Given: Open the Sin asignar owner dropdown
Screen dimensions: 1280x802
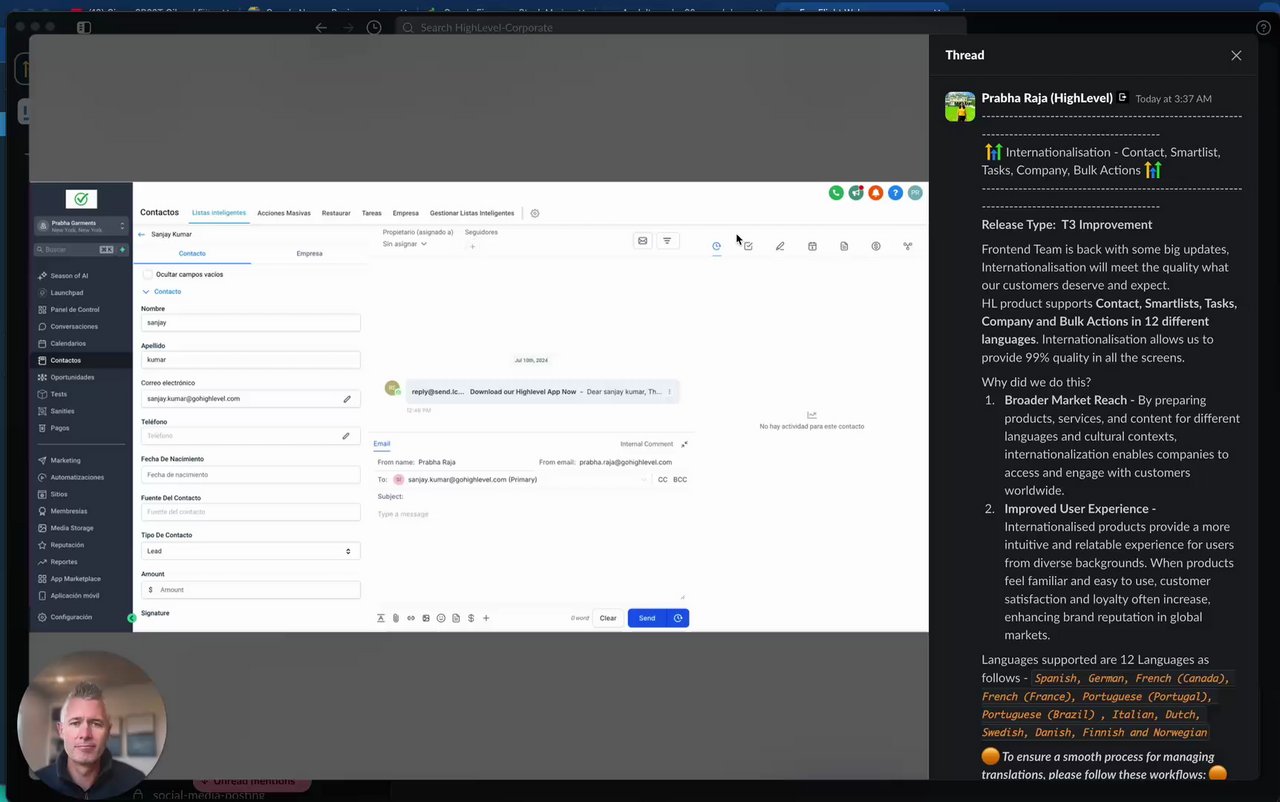Looking at the screenshot, I should (x=405, y=244).
